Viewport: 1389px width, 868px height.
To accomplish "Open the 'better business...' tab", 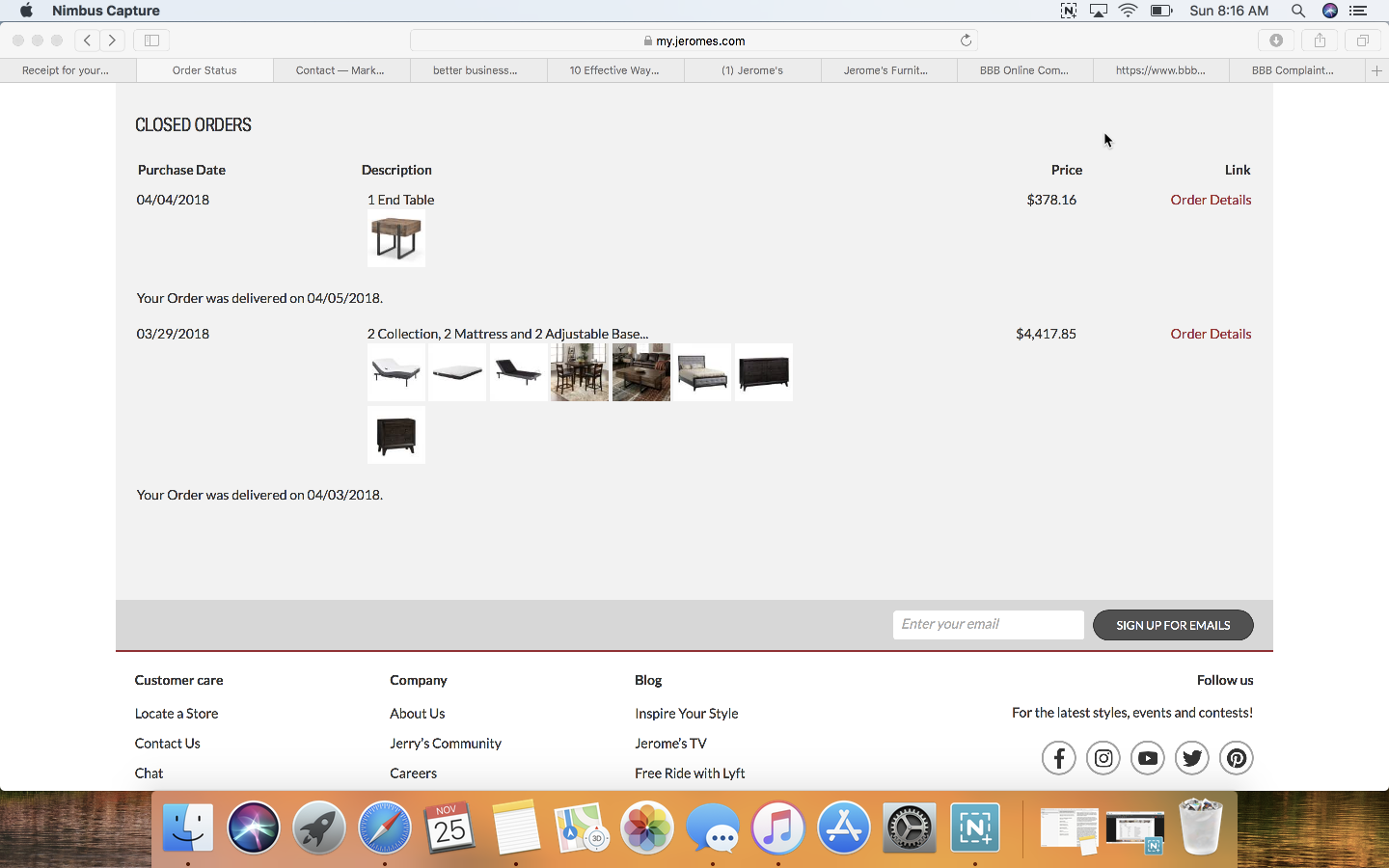I will tap(478, 70).
